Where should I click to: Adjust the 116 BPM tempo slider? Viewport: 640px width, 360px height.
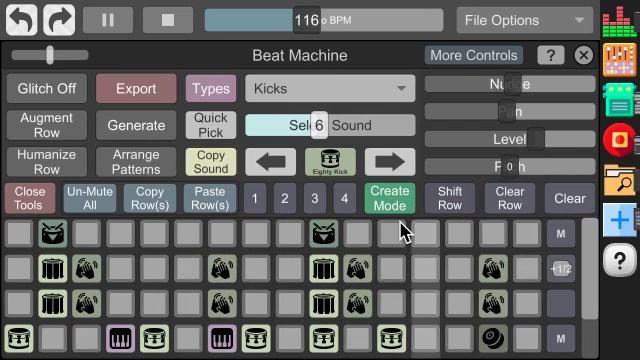pos(324,20)
